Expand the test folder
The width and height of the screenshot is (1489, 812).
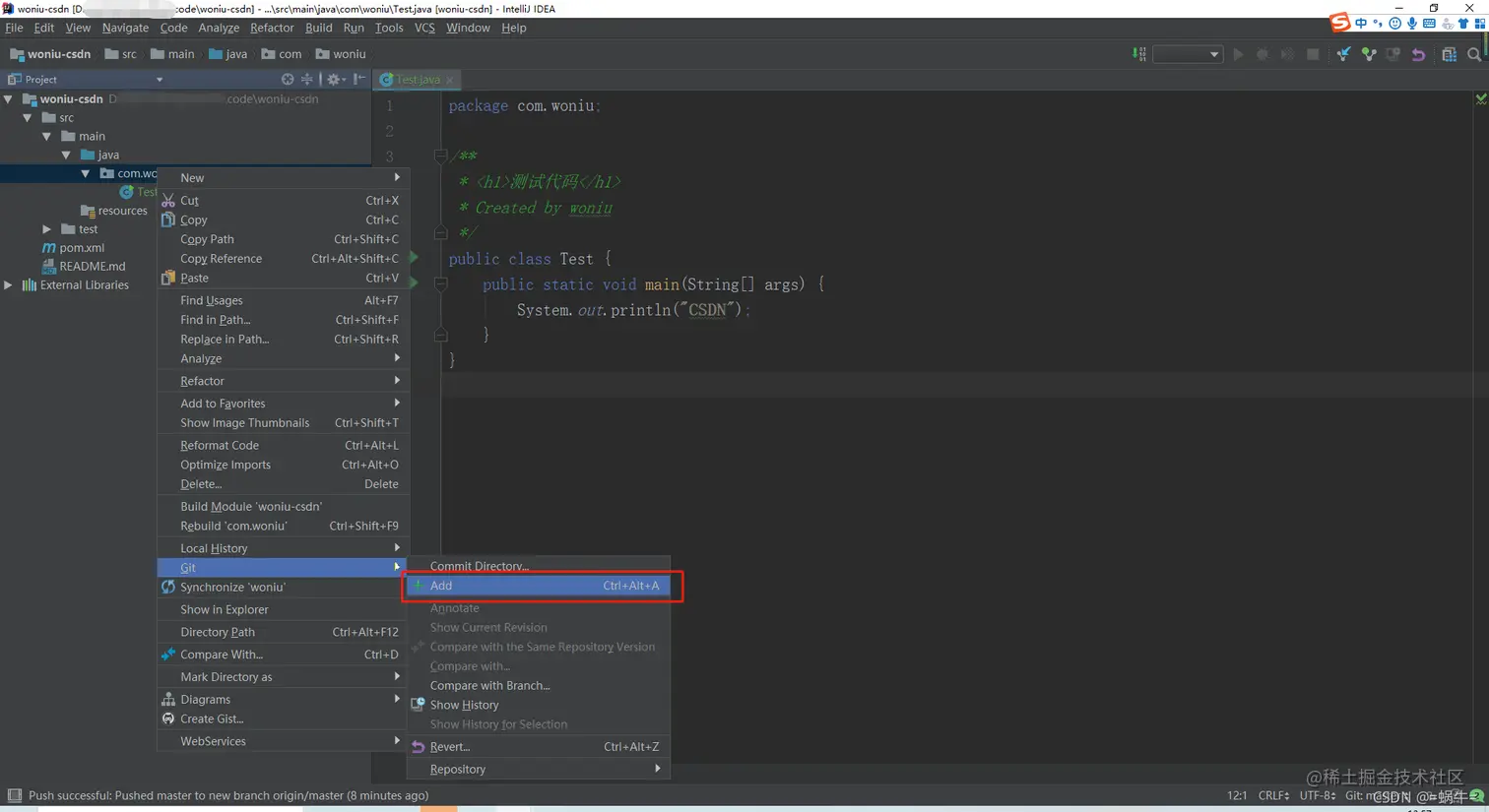coord(46,229)
